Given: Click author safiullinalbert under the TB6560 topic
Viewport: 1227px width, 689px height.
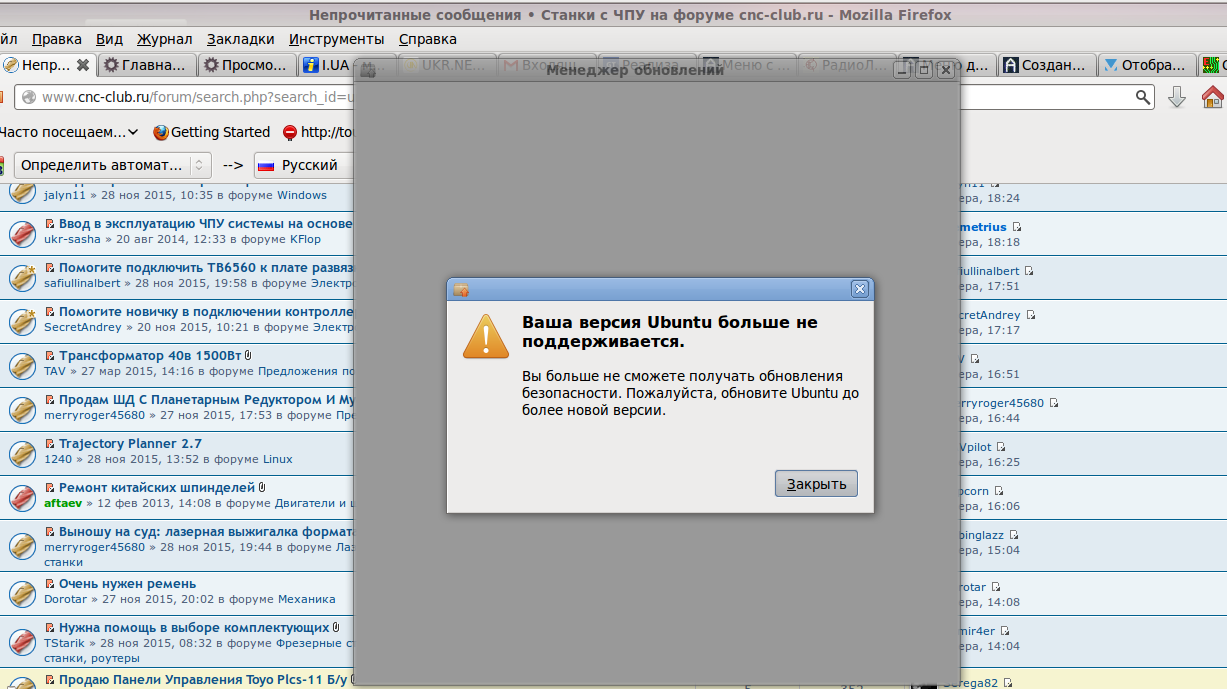Looking at the screenshot, I should click(82, 283).
